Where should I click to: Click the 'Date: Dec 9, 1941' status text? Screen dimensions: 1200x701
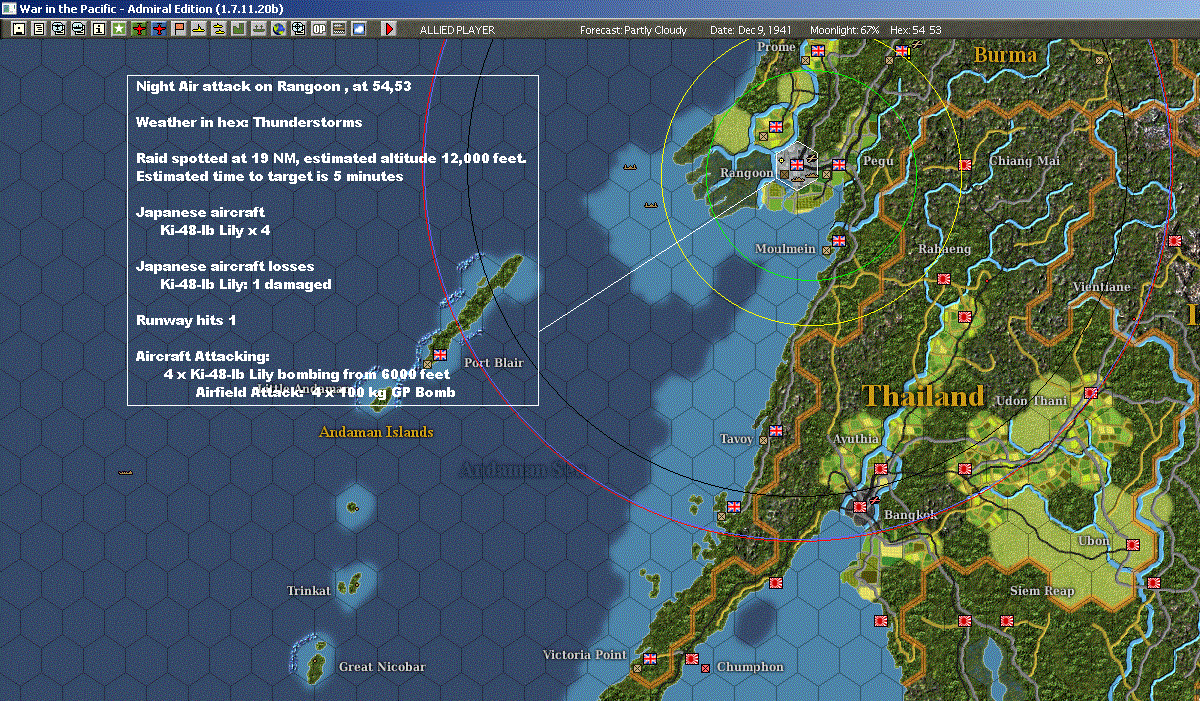(x=751, y=30)
